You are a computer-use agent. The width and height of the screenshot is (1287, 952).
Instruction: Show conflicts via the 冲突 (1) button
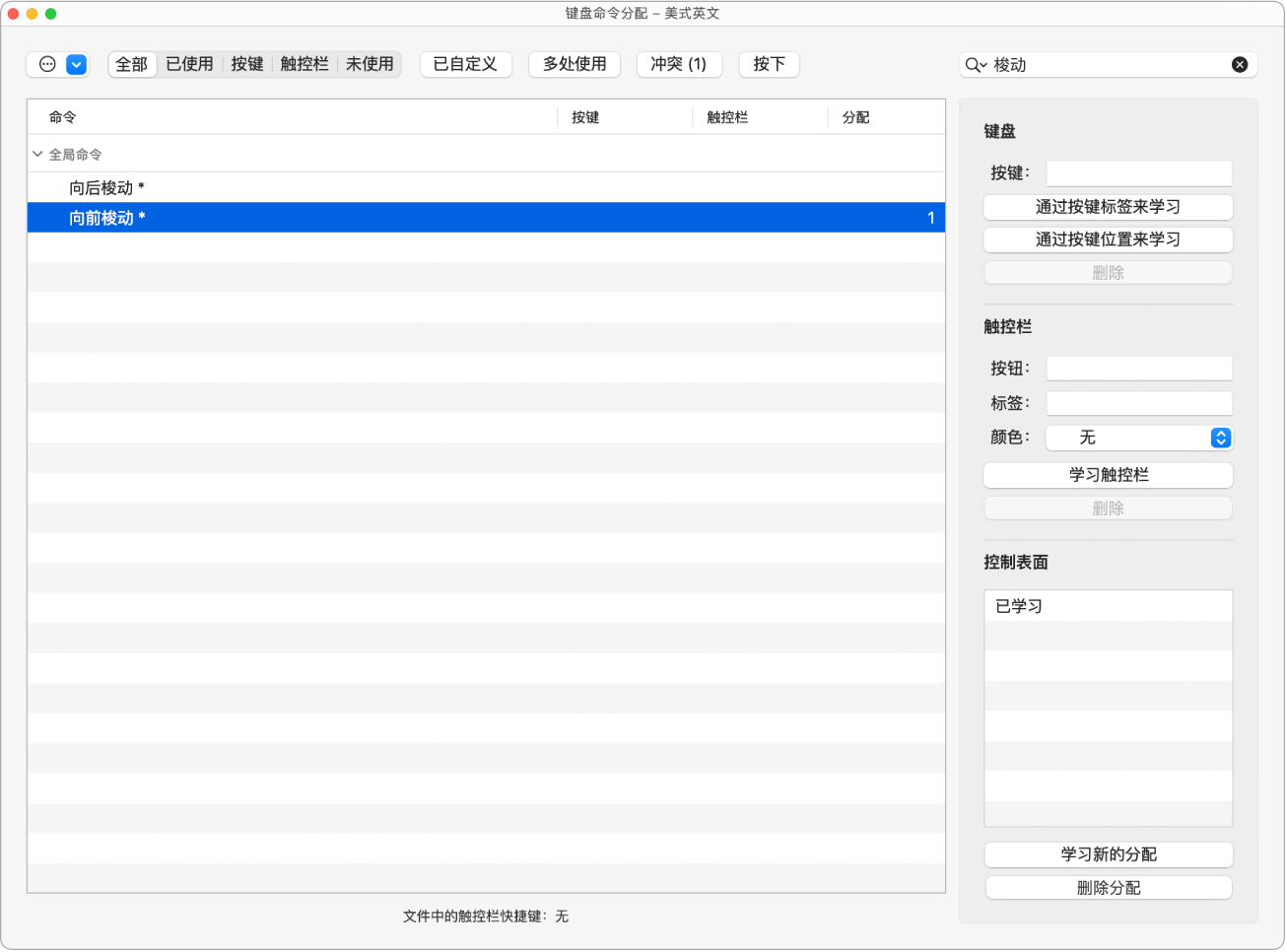coord(679,63)
